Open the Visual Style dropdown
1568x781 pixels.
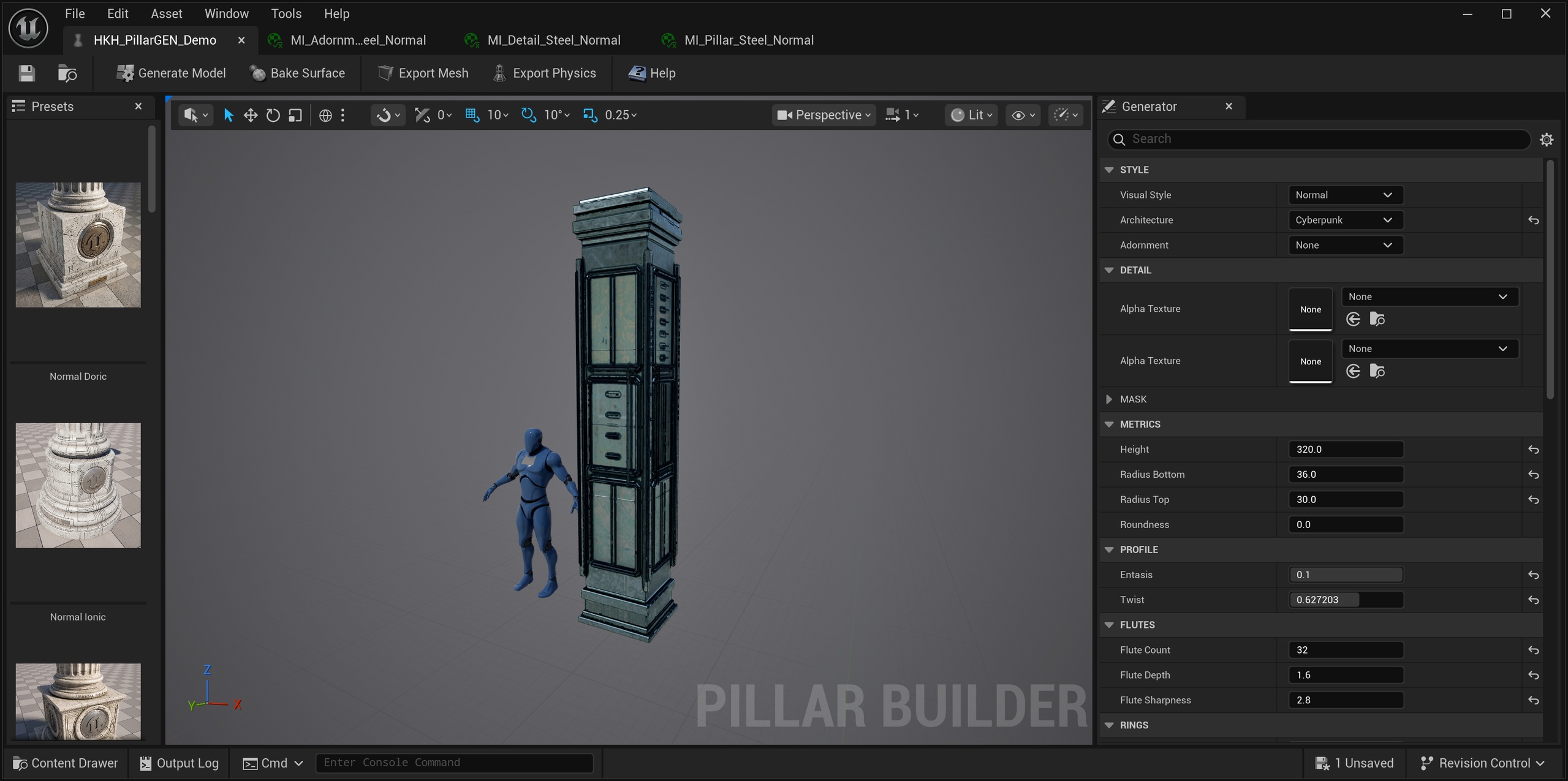click(x=1346, y=195)
